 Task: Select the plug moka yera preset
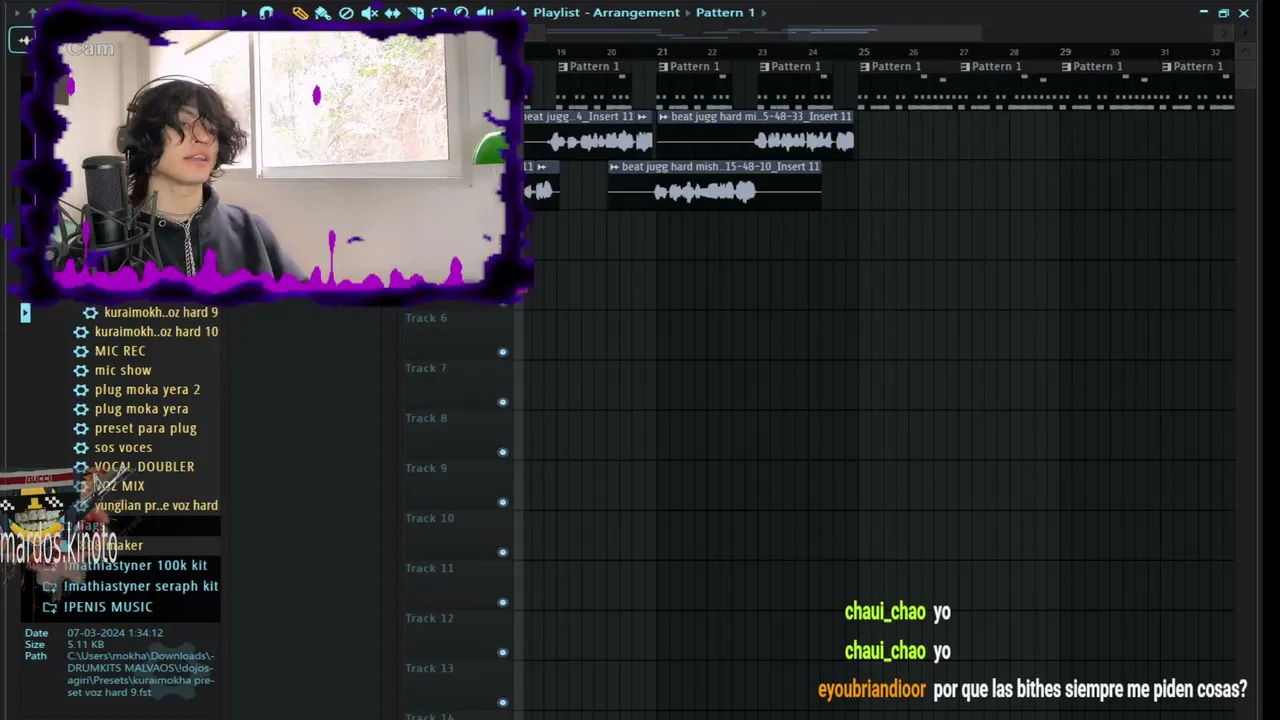pyautogui.click(x=141, y=409)
